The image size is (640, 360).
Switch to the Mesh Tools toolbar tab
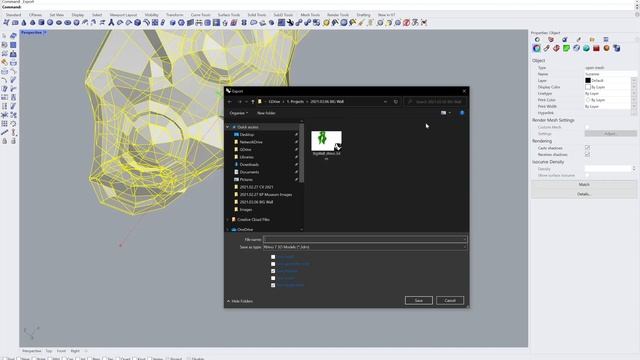pyautogui.click(x=310, y=15)
